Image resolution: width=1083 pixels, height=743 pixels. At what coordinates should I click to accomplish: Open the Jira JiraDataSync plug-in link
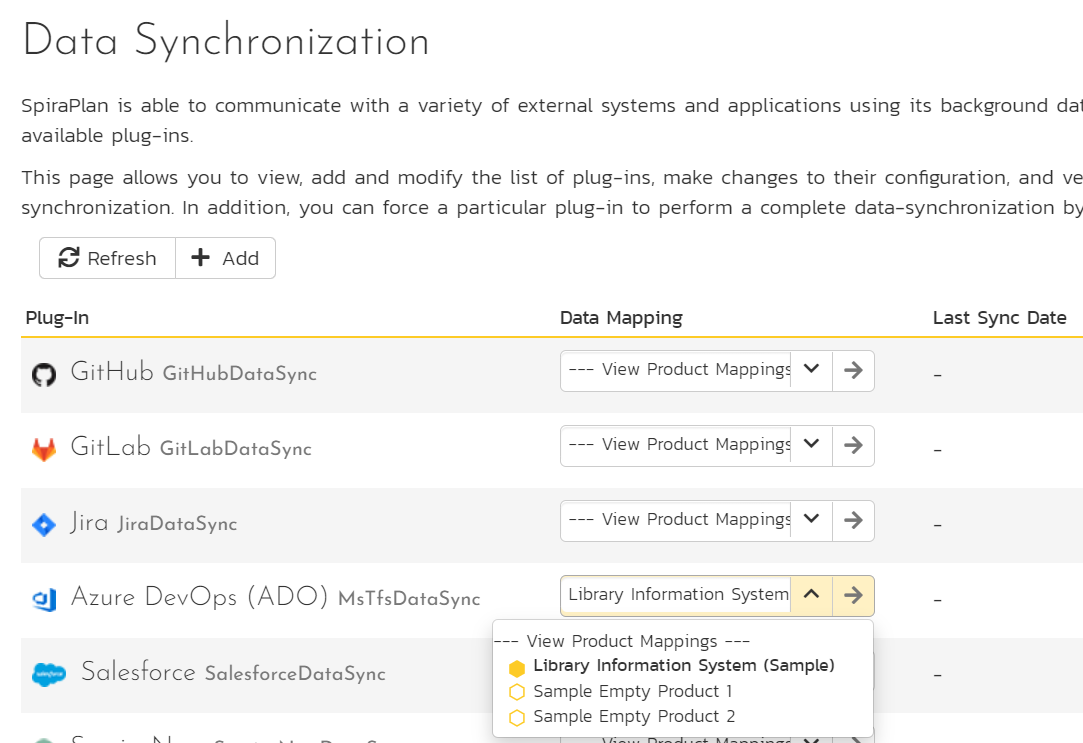pos(153,522)
